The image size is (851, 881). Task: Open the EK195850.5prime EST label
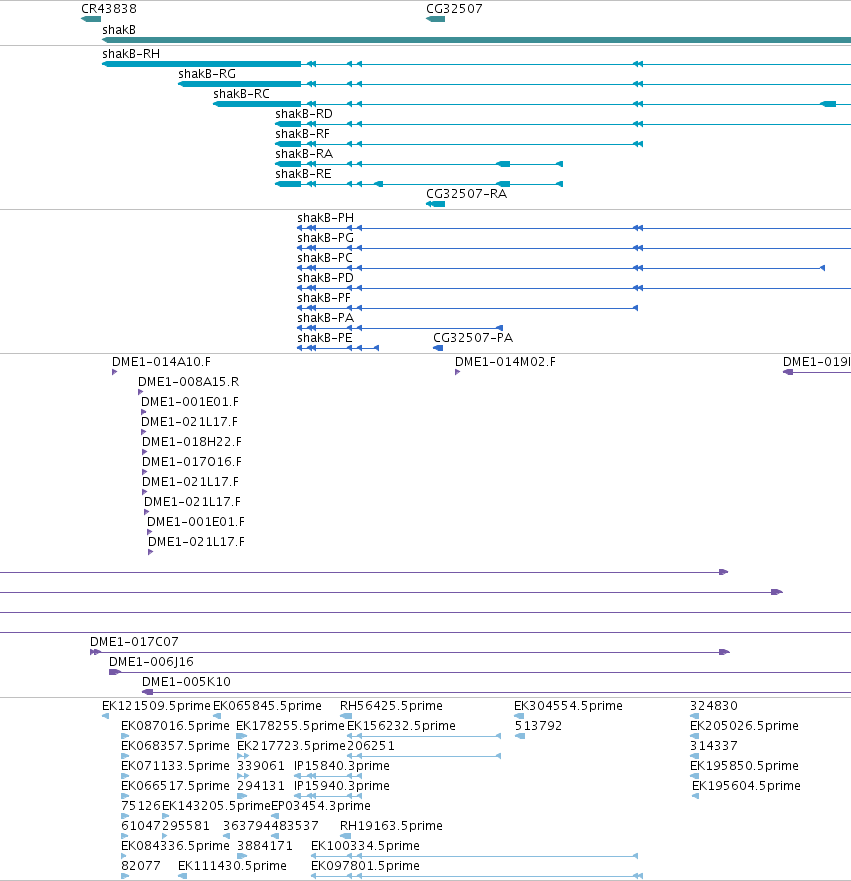coord(744,766)
